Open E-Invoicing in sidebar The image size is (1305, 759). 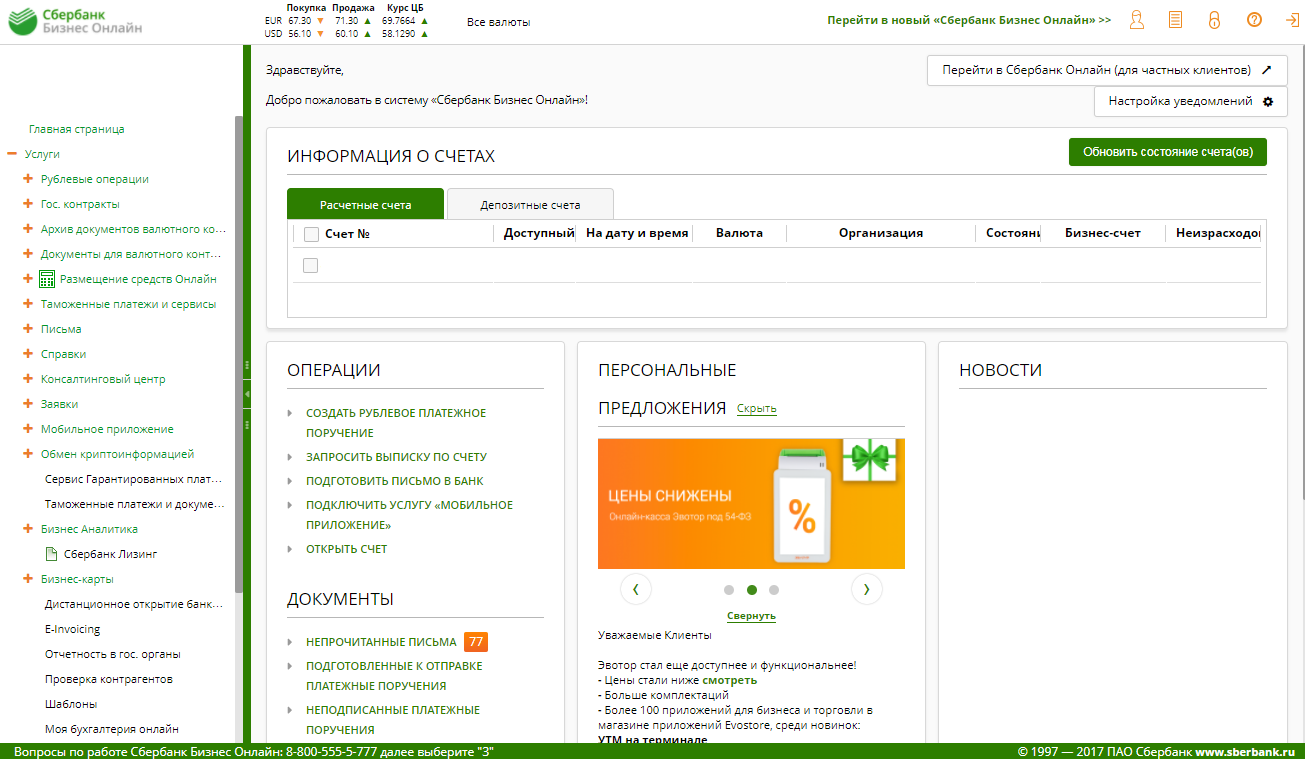tap(73, 629)
